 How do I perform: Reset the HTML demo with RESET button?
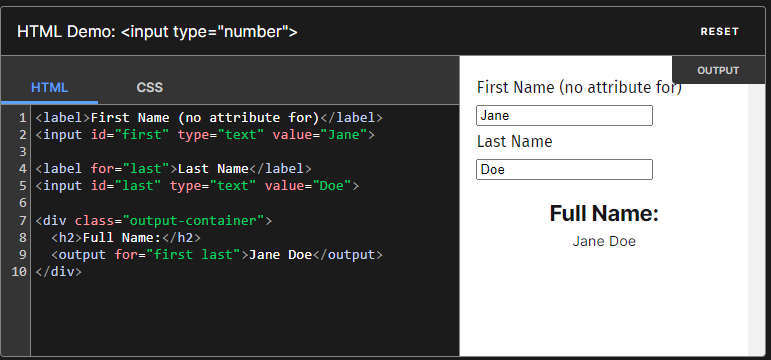click(719, 31)
